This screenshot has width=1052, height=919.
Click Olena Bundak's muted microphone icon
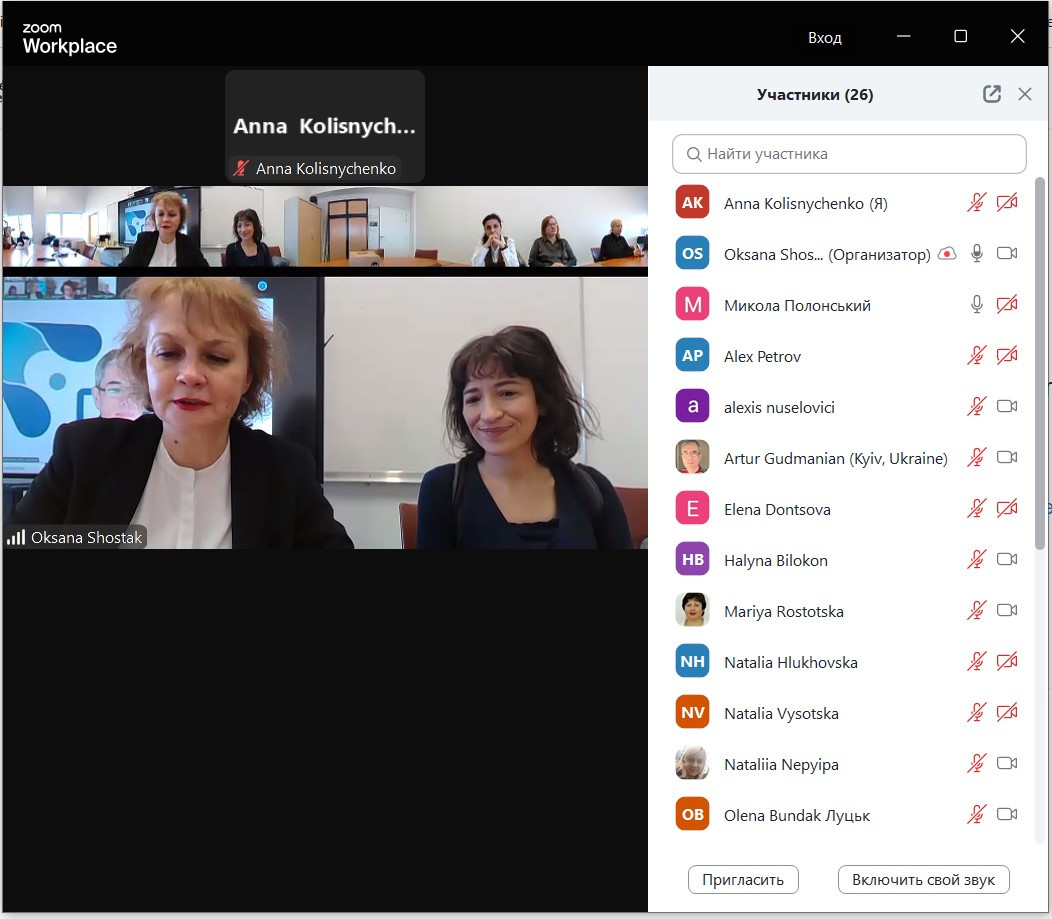coord(976,814)
